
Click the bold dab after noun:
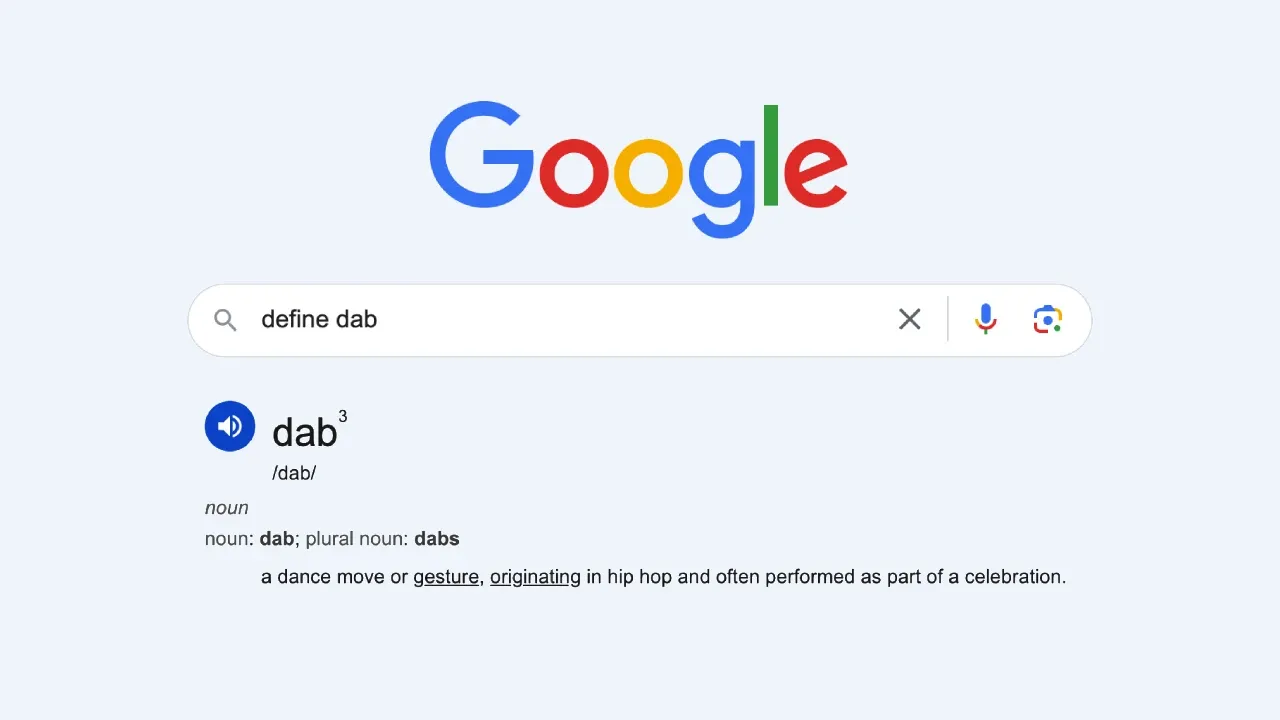(277, 538)
